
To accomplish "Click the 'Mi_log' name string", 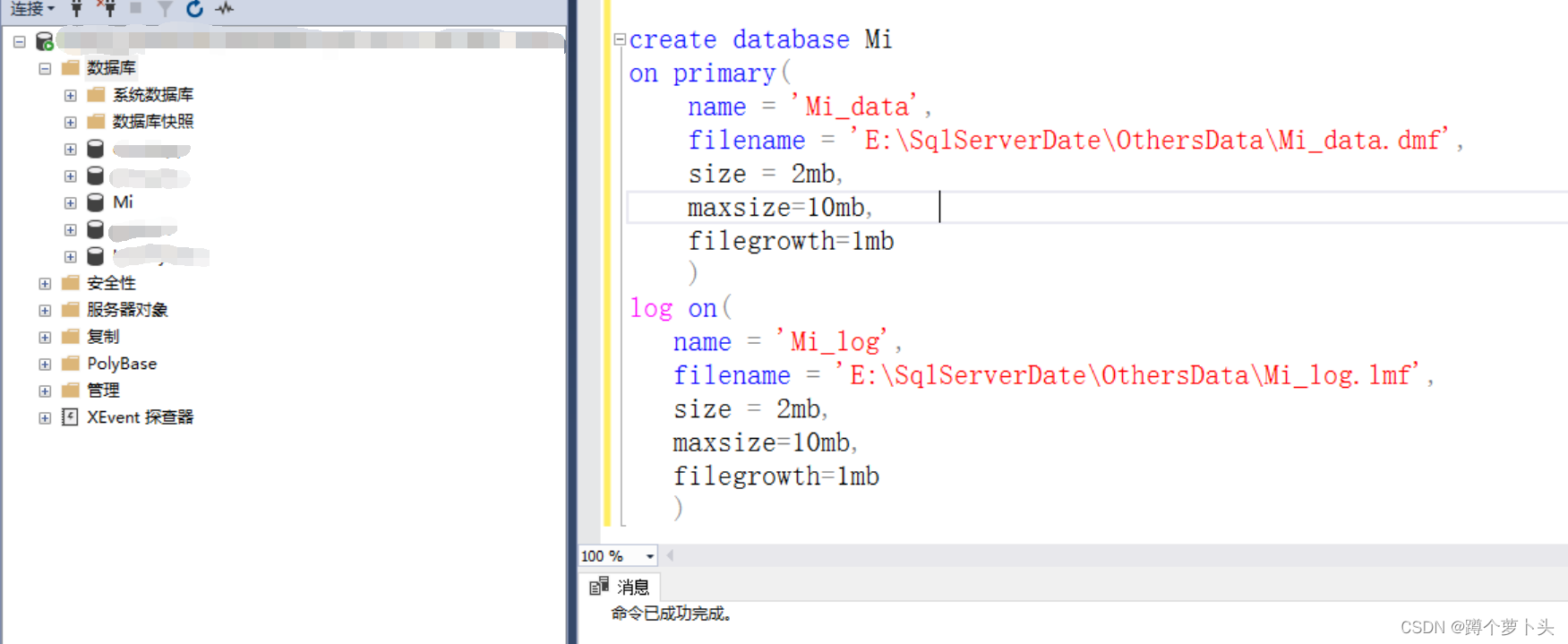I will click(x=832, y=342).
